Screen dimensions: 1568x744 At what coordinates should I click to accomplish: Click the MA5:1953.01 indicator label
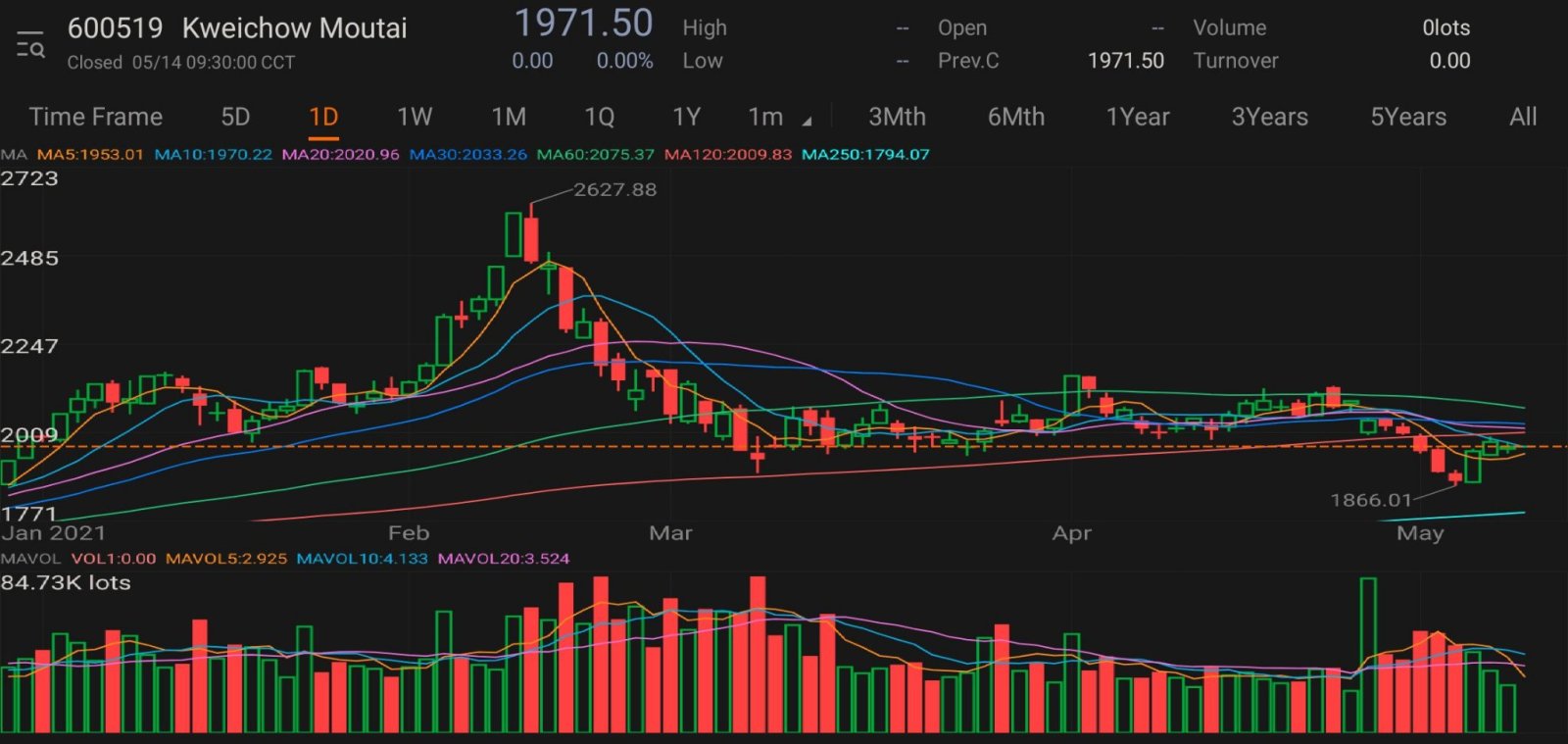(x=90, y=154)
